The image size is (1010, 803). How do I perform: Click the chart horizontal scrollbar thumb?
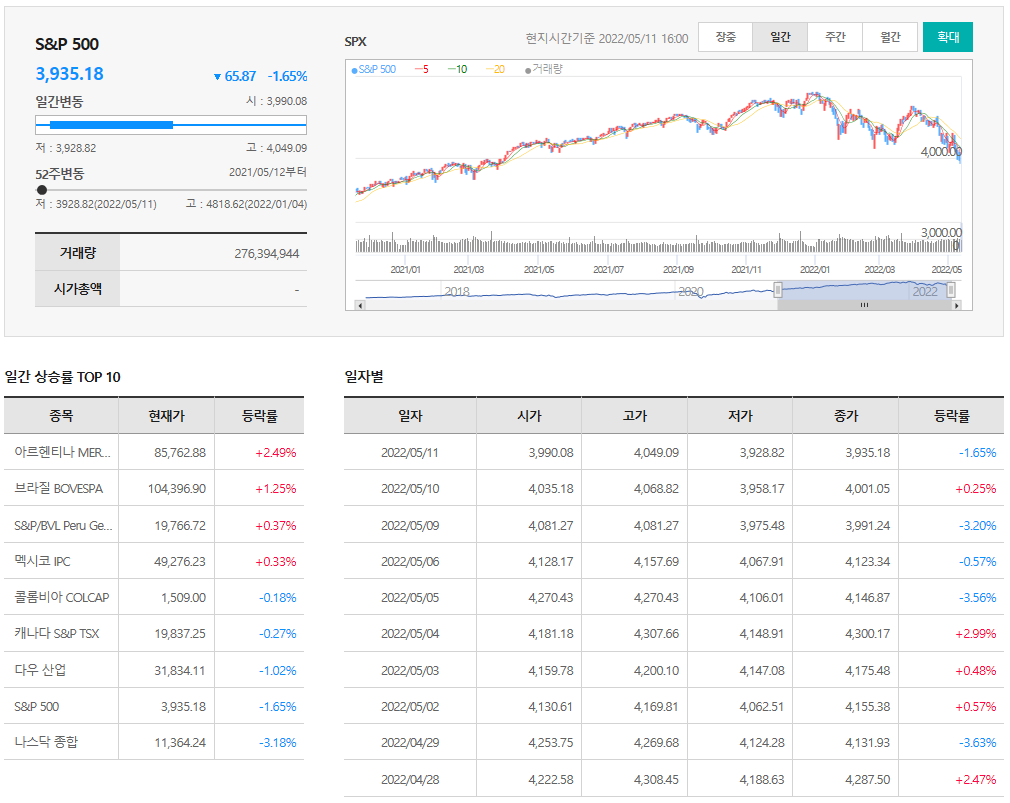tap(864, 305)
